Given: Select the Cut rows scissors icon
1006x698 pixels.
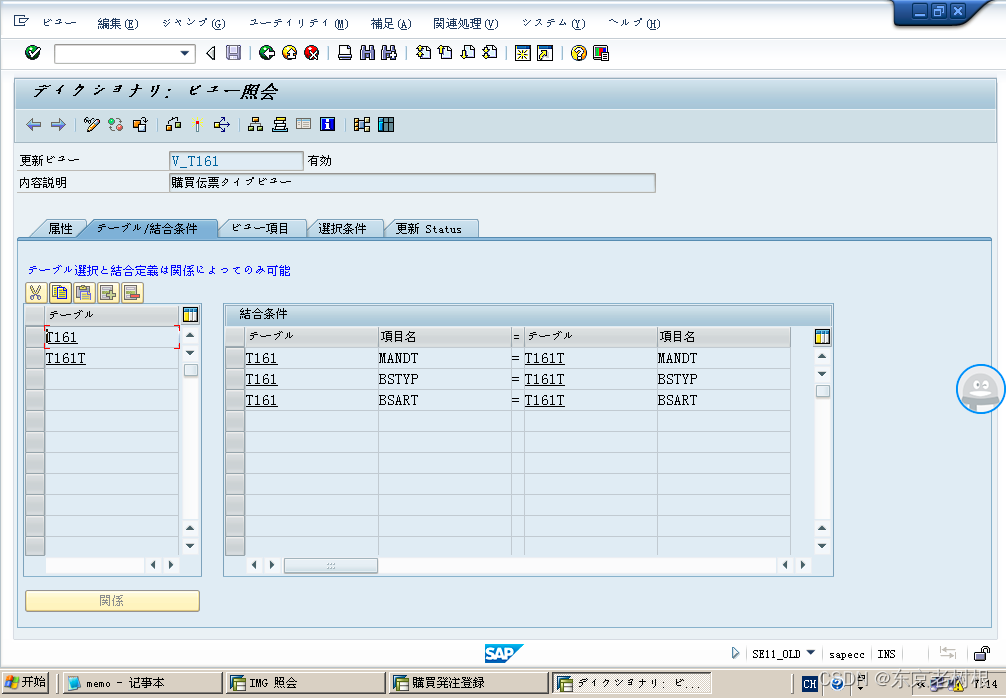Looking at the screenshot, I should pos(36,292).
